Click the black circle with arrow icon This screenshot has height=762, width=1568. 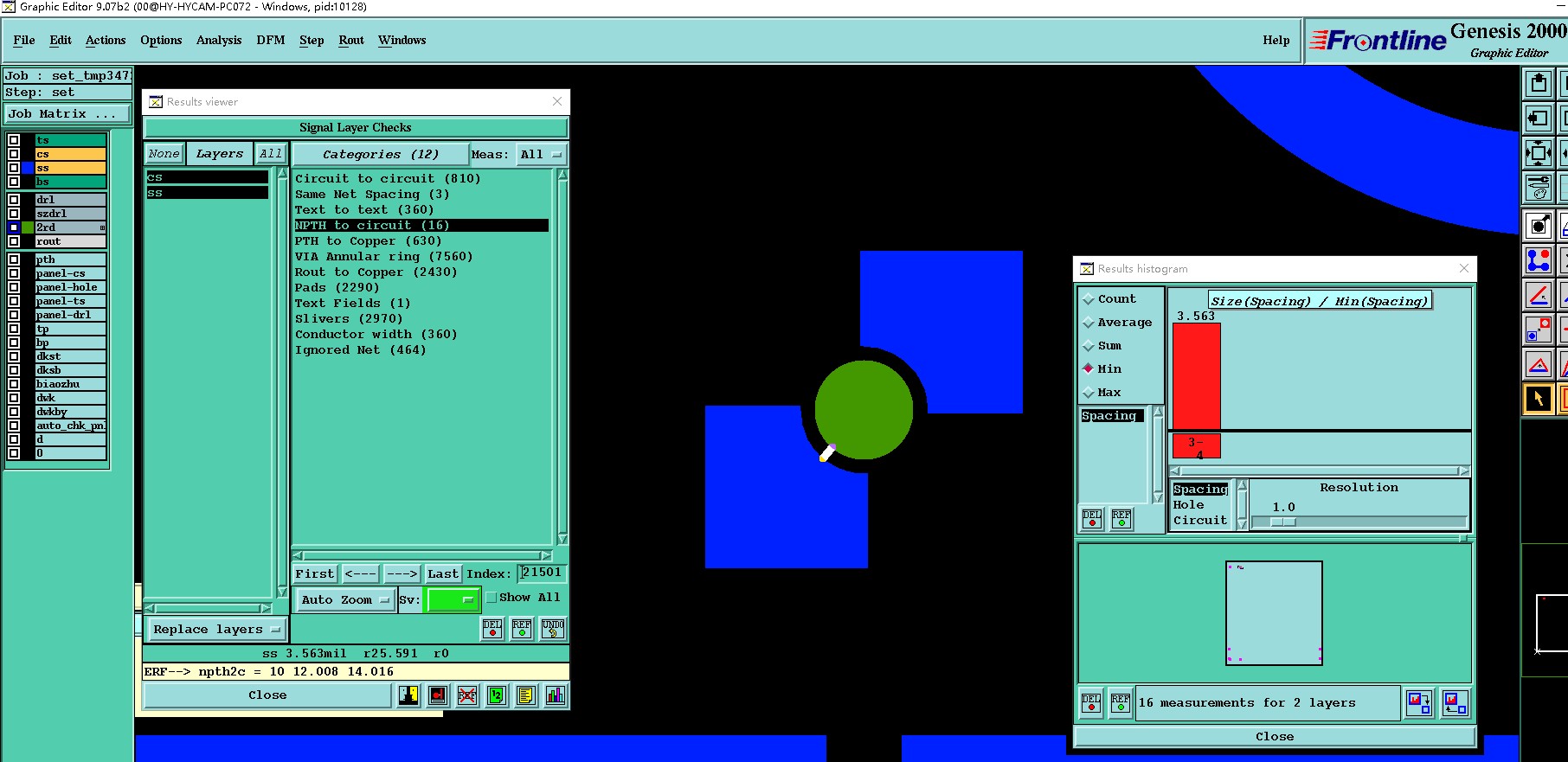(x=1539, y=226)
